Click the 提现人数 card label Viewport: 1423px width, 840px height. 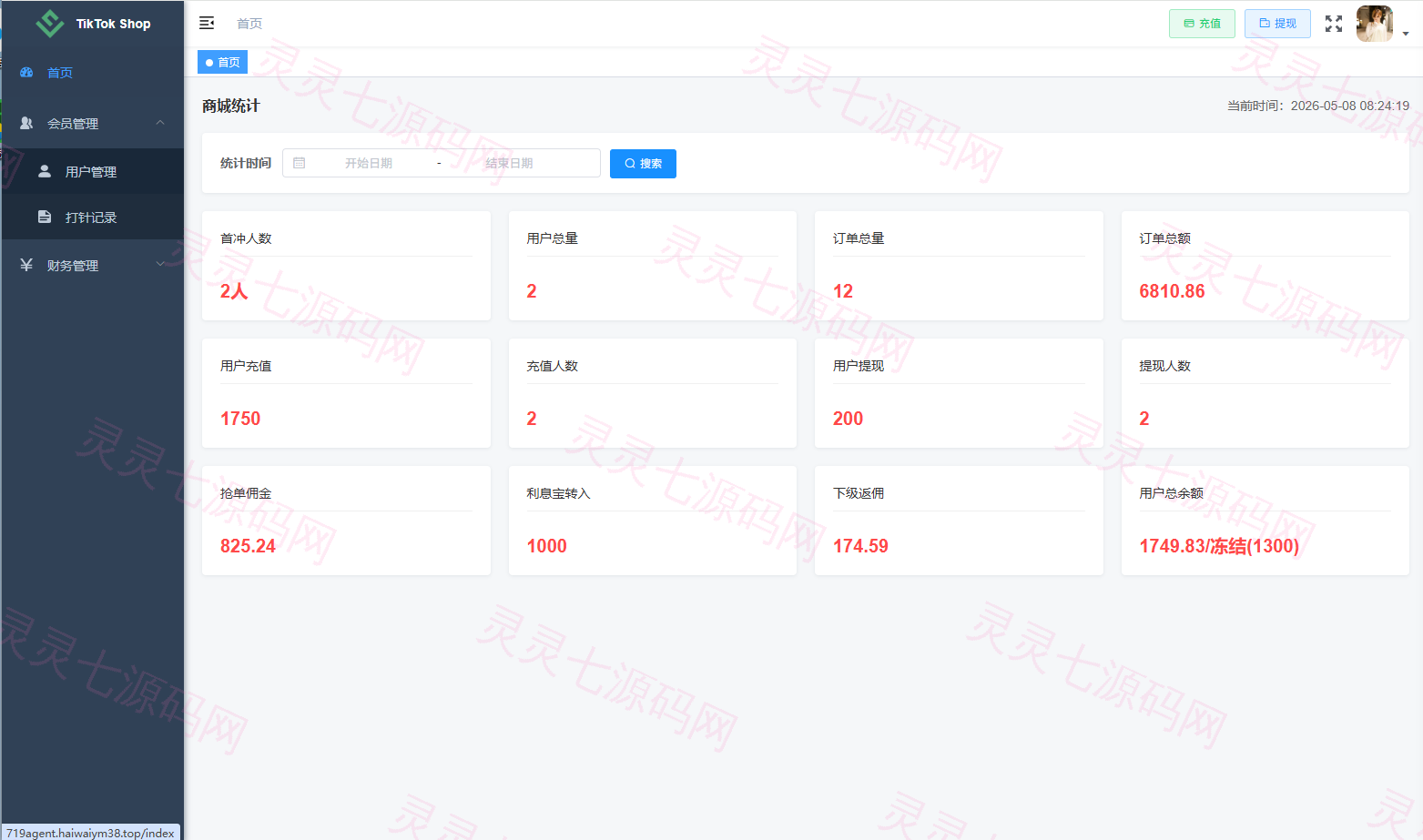(1164, 366)
